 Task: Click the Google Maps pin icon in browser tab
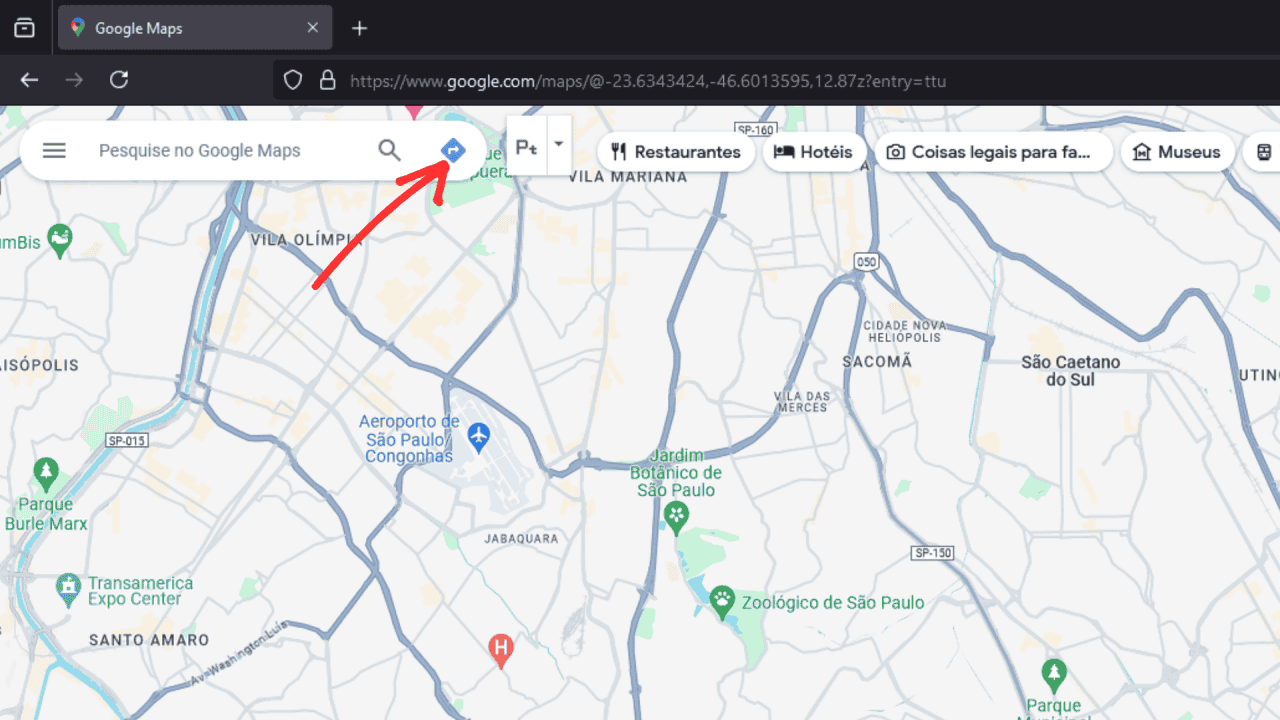tap(77, 28)
